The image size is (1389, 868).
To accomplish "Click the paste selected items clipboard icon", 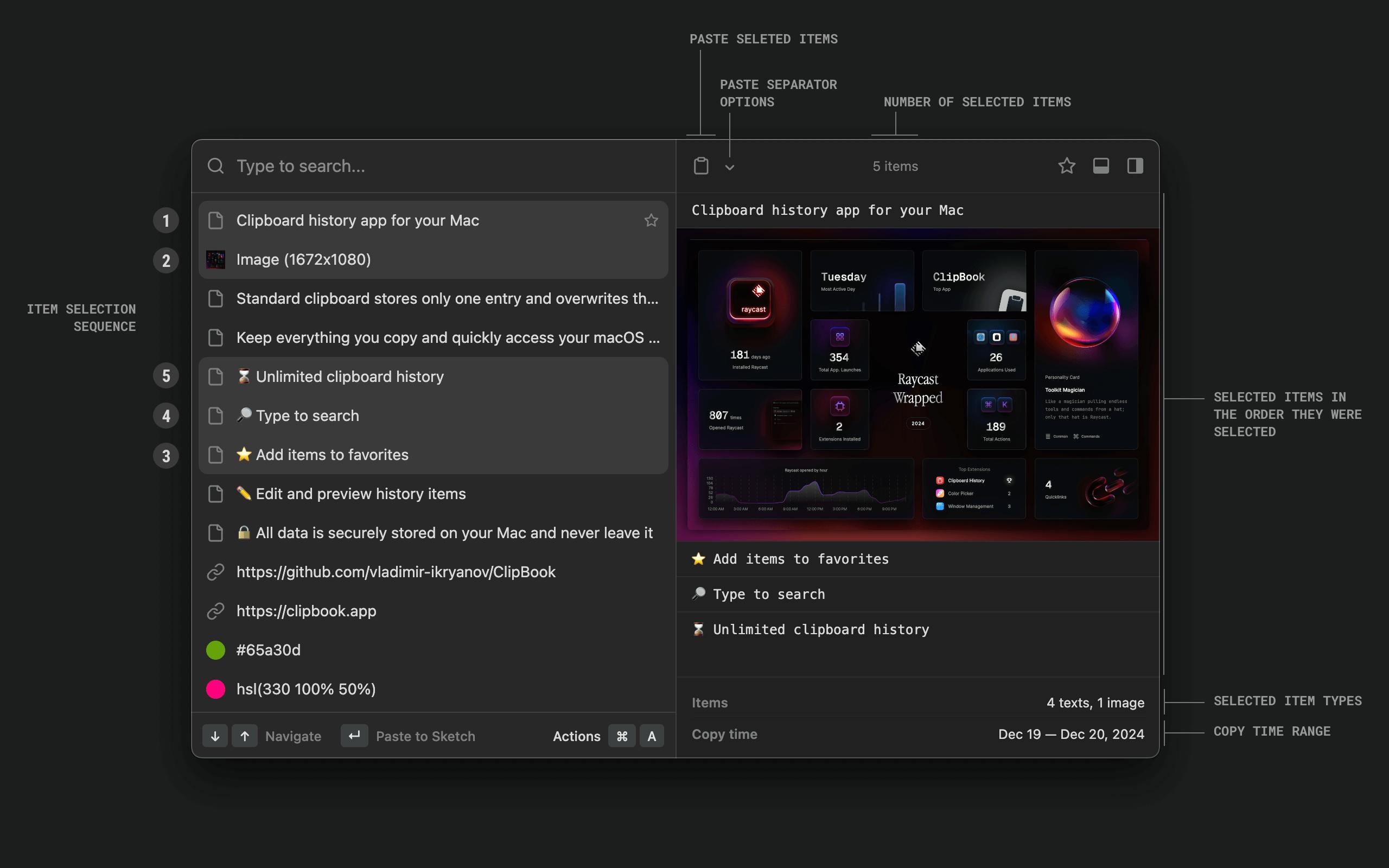I will point(701,166).
